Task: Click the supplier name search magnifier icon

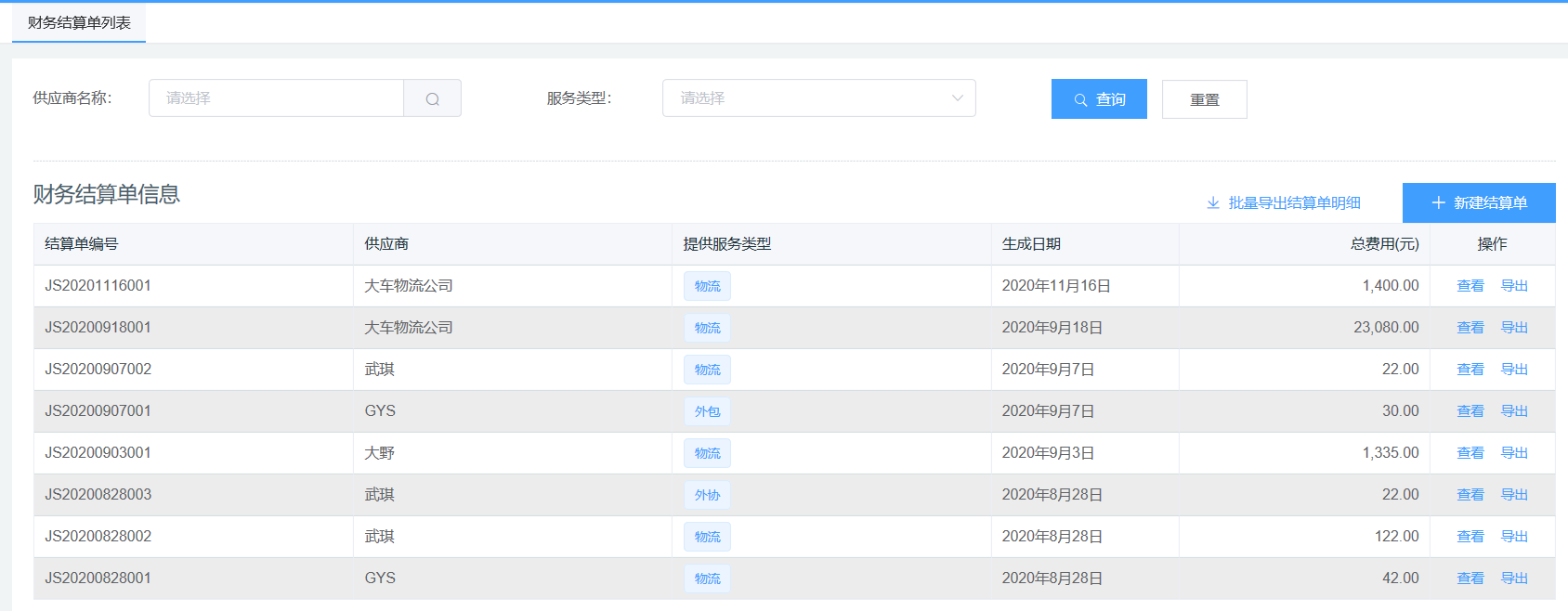Action: (432, 98)
